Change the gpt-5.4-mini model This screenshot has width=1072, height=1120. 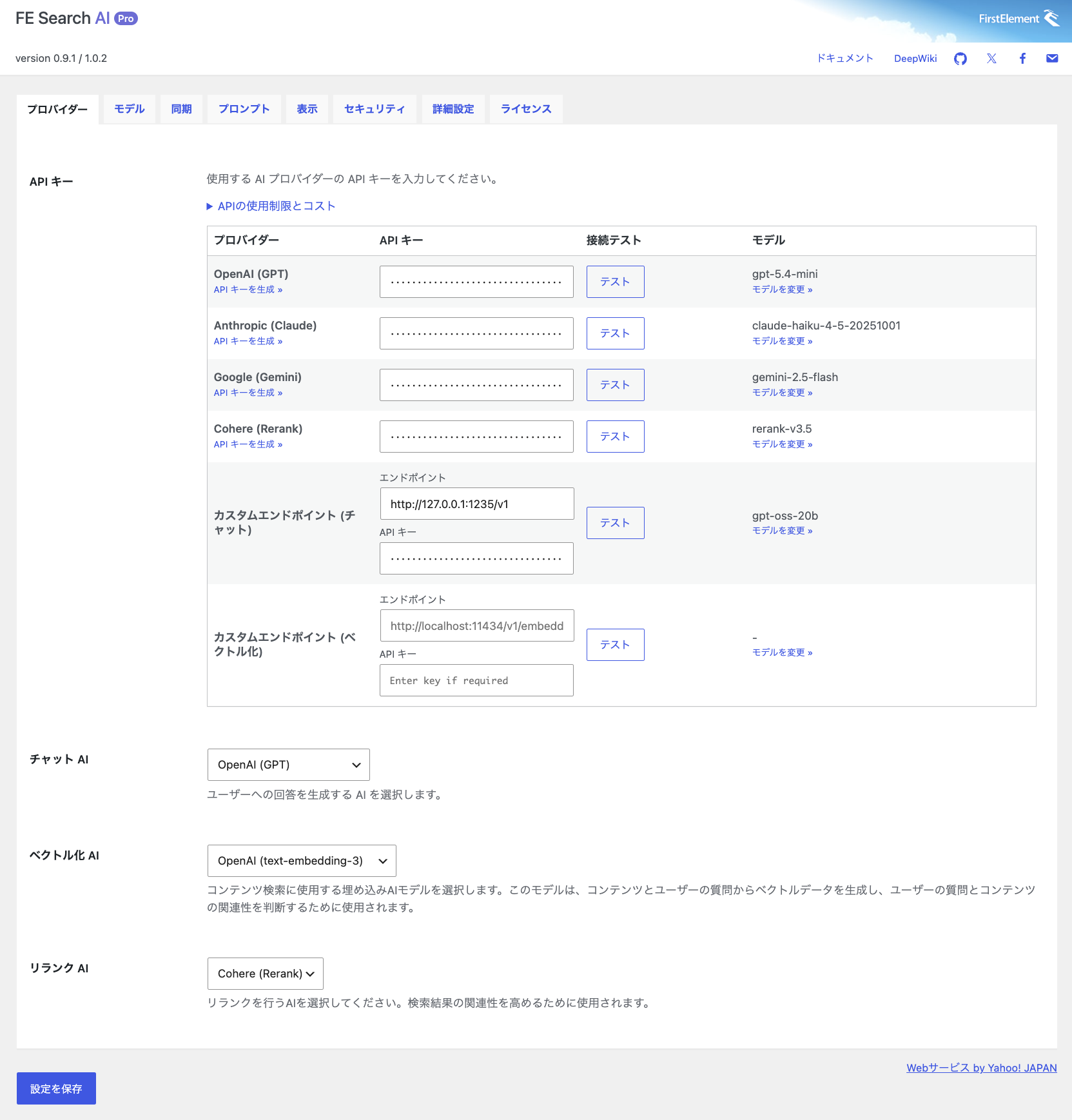coord(782,290)
